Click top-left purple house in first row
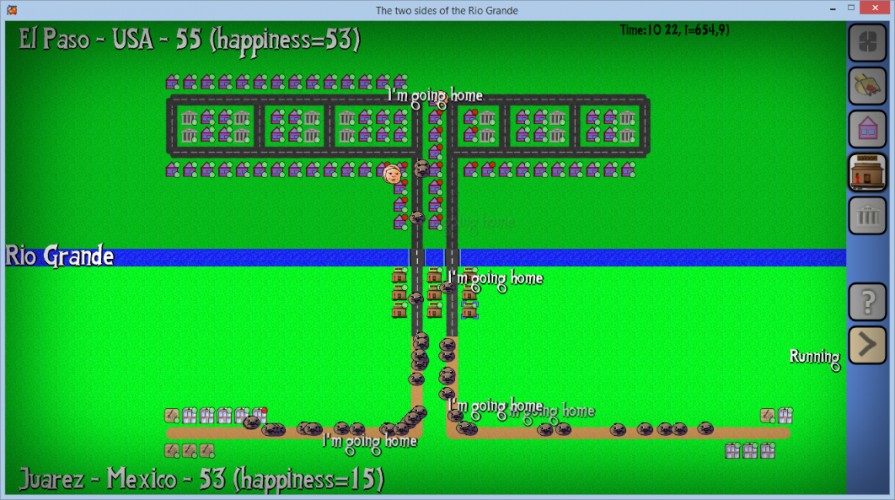Image resolution: width=895 pixels, height=500 pixels. click(x=172, y=82)
